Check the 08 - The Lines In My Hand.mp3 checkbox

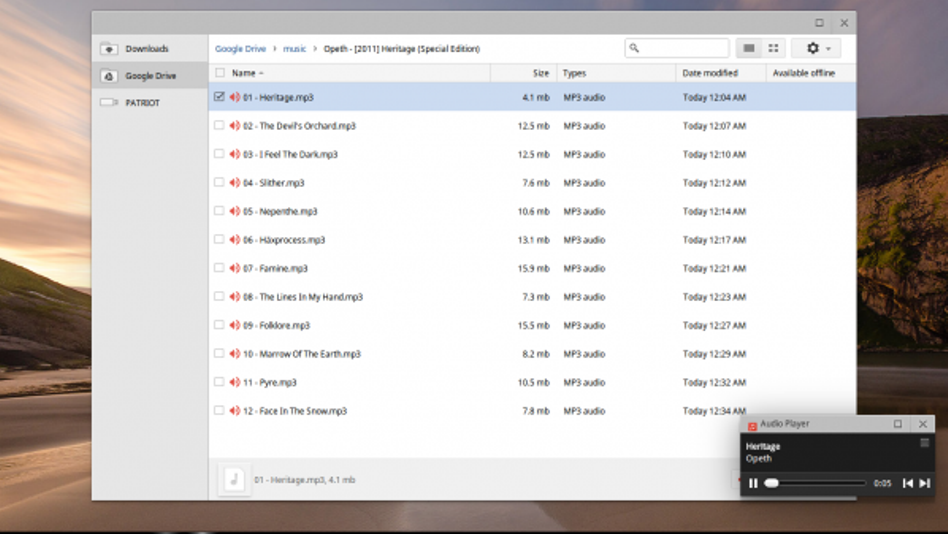tap(219, 296)
